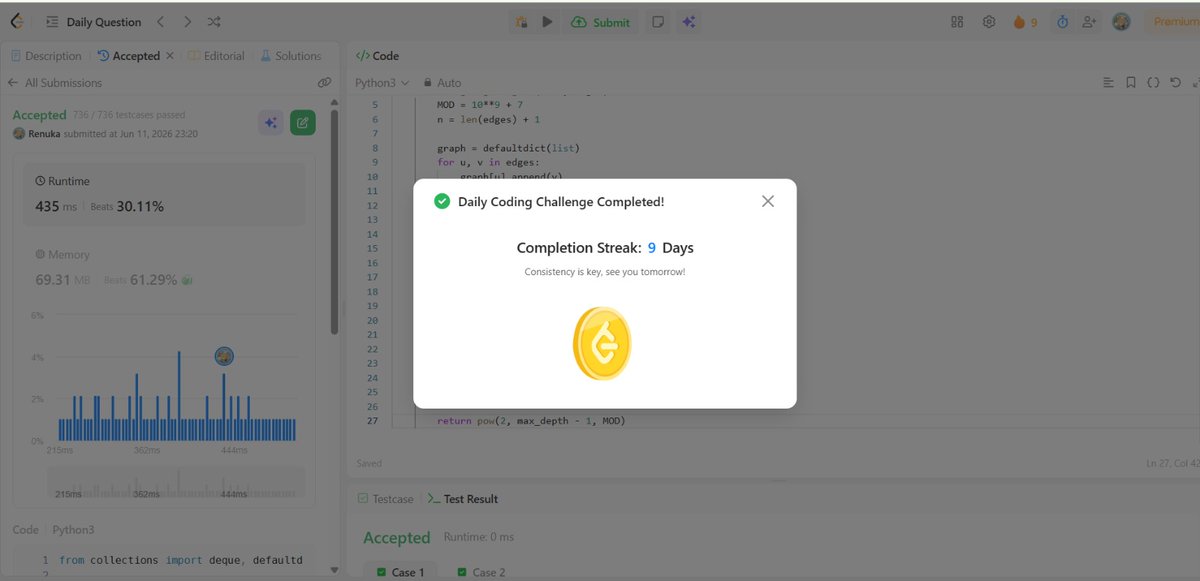Open the streak flame counter showing 9
Screen dimensions: 1200x581
1025,22
